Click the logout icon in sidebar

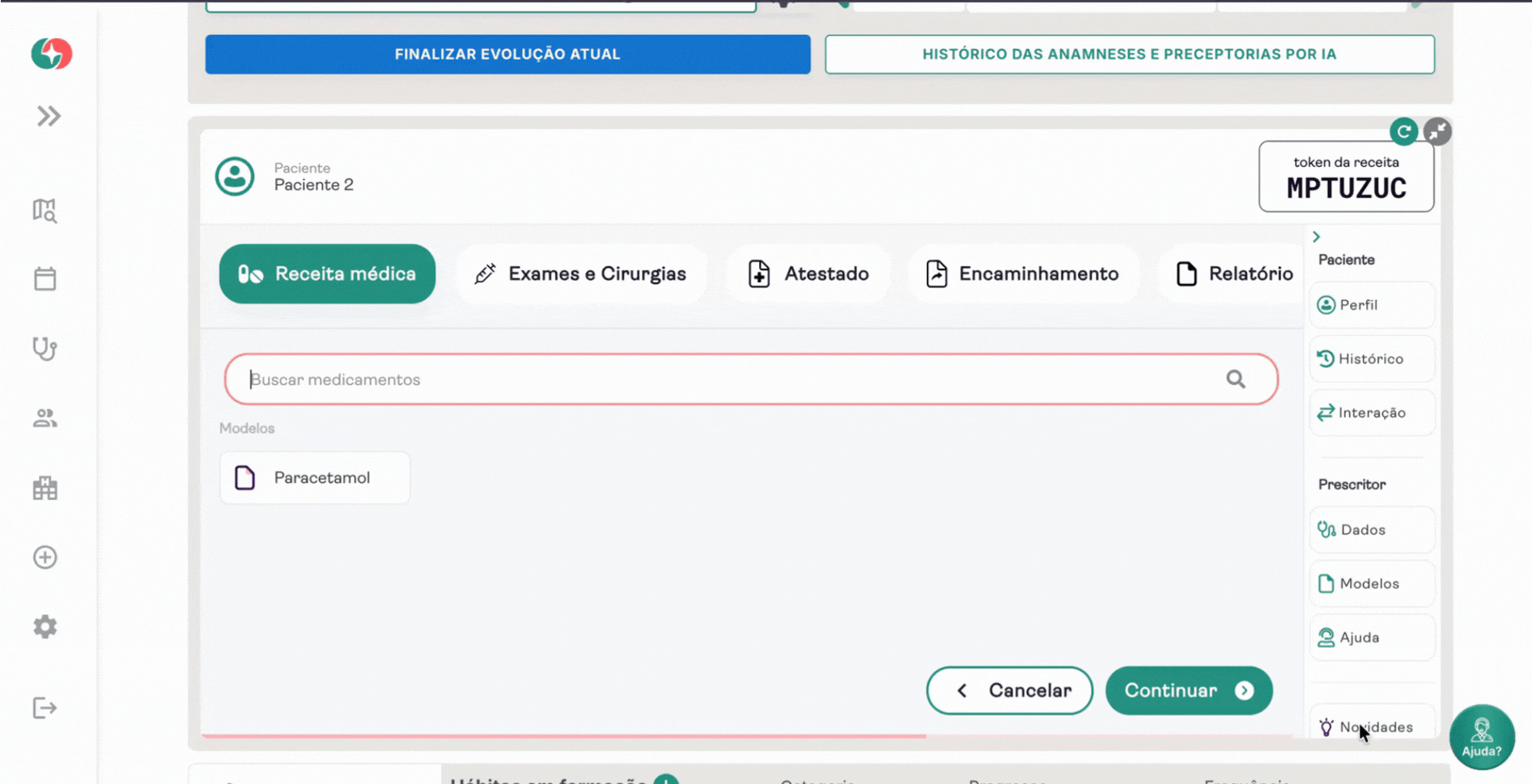(x=45, y=708)
